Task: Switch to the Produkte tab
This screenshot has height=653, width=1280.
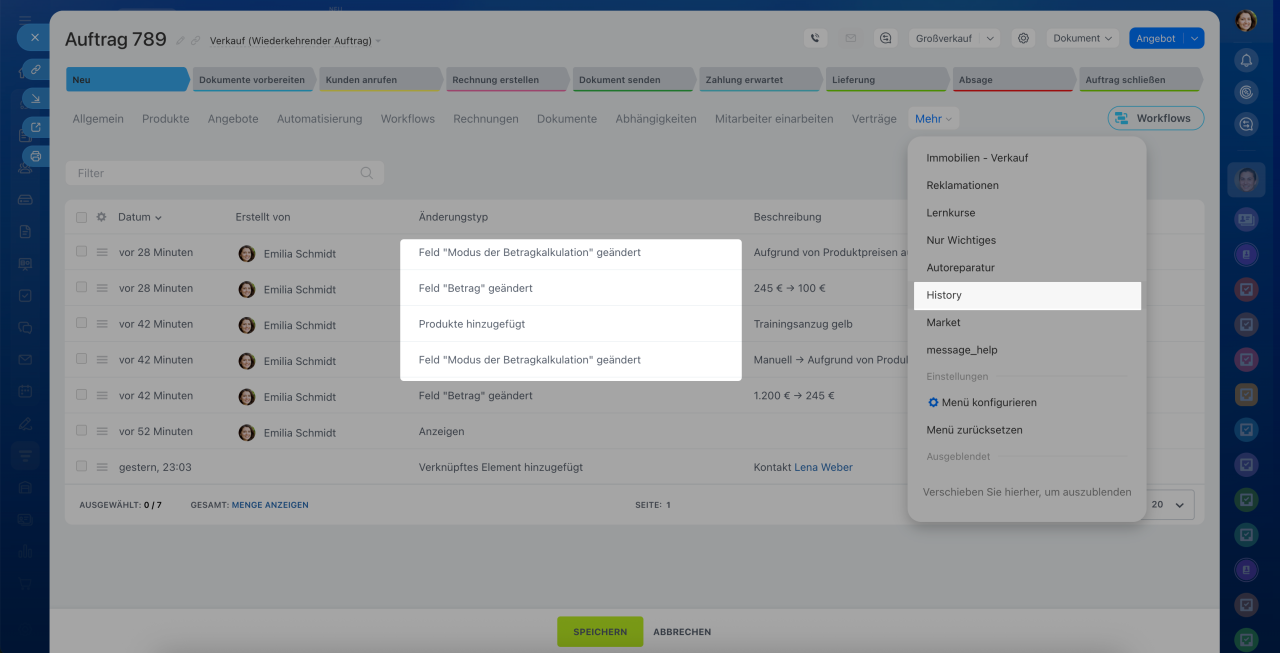Action: [x=166, y=119]
